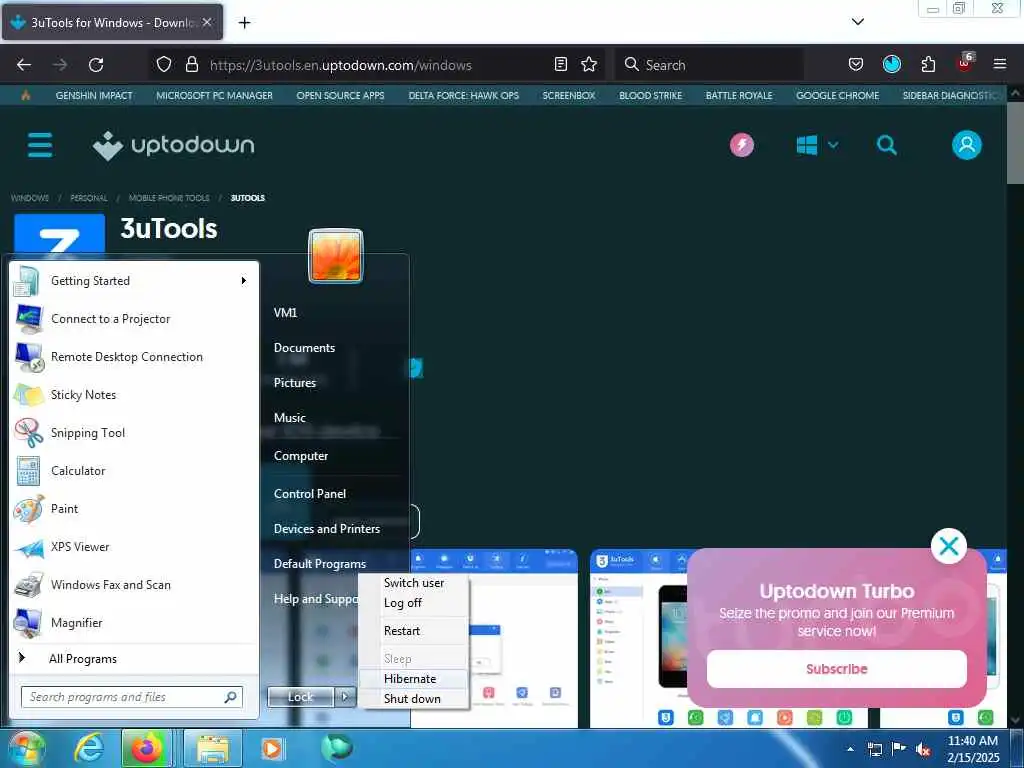Open Computer in Start menu
This screenshot has height=768, width=1024.
tap(300, 456)
